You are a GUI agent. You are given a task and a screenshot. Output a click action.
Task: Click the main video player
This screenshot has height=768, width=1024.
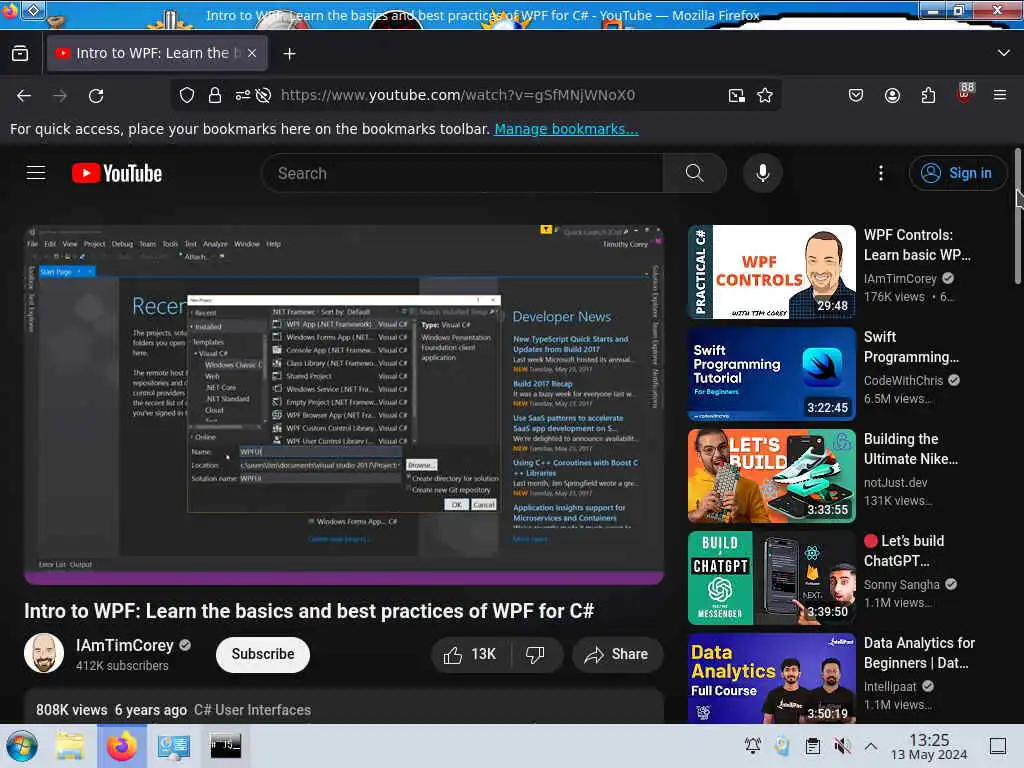[x=344, y=405]
